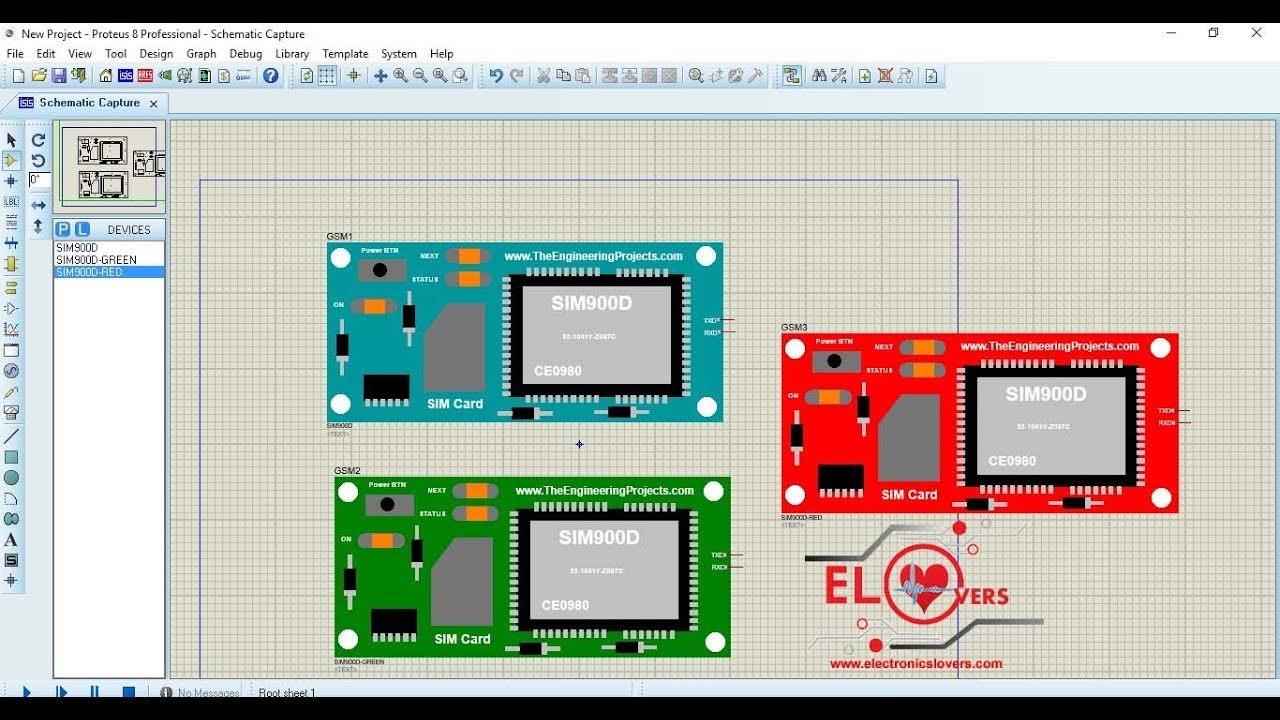Click the overview thumbnail of the schematic
Viewport: 1280px width, 720px height.
point(109,167)
